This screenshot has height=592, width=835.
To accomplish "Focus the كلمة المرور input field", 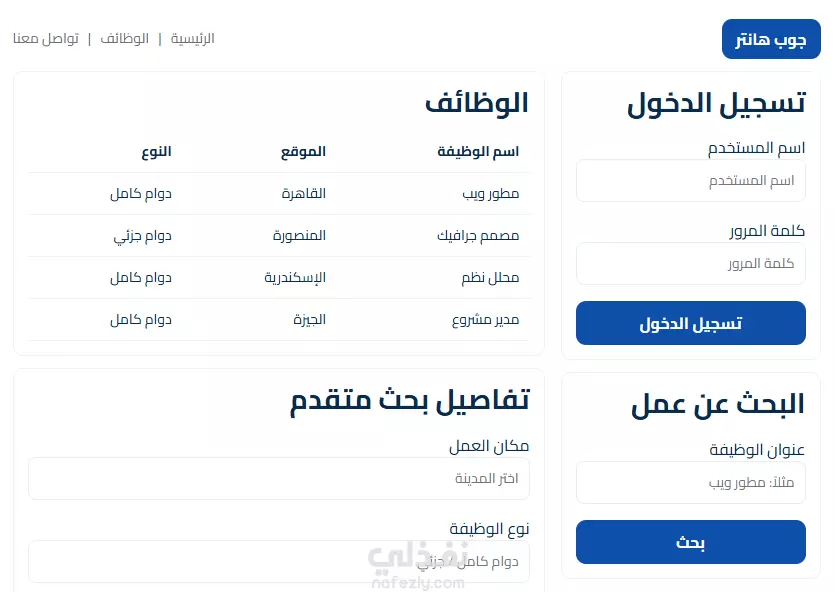I will click(x=691, y=264).
